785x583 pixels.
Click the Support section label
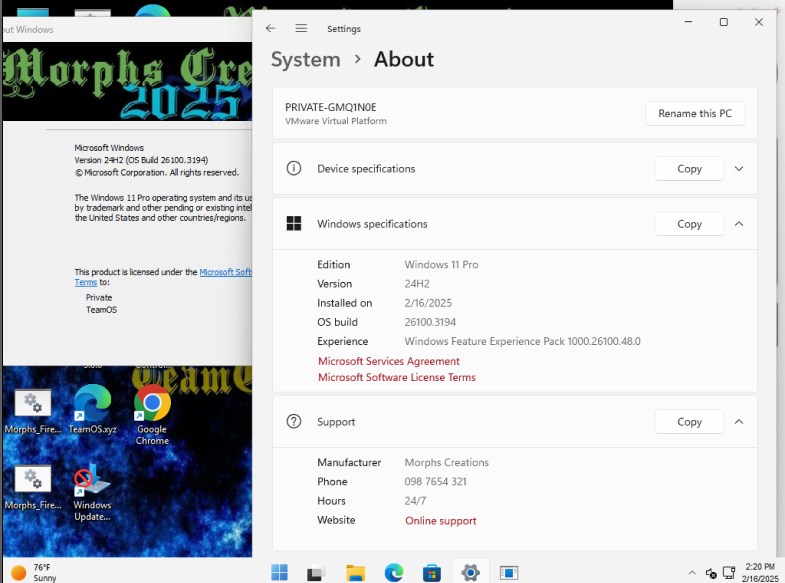coord(336,422)
